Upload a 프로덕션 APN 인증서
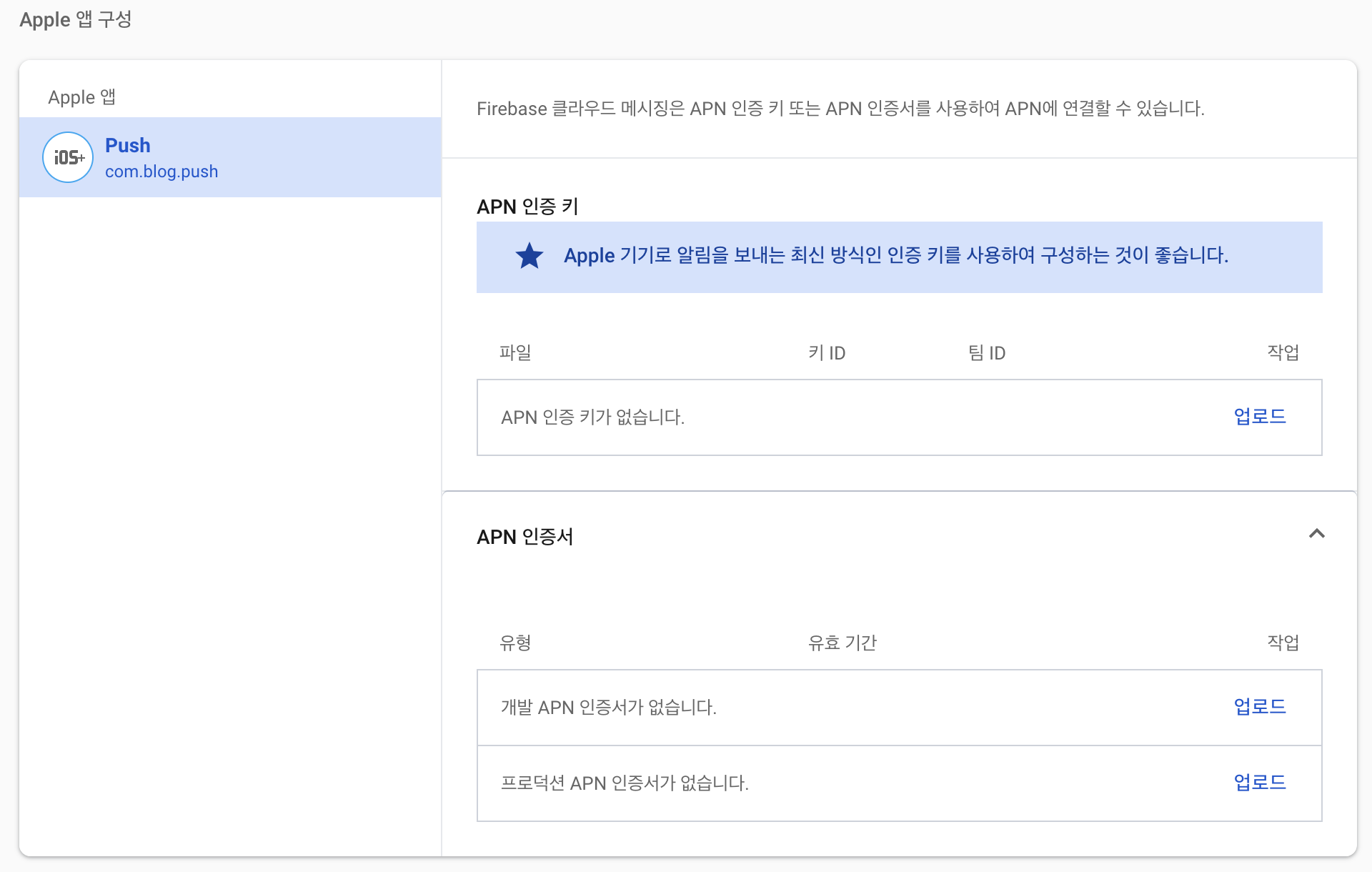The height and width of the screenshot is (872, 1372). coord(1259,783)
